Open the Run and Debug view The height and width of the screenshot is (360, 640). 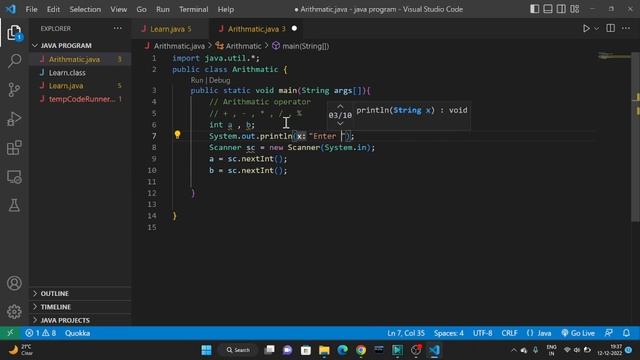14,119
